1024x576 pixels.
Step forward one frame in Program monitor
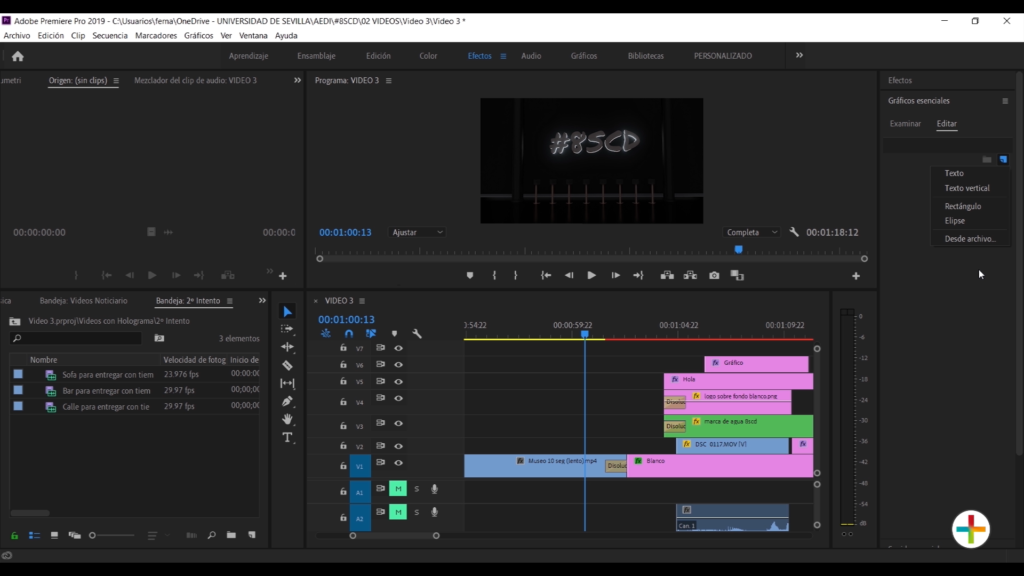tap(615, 276)
